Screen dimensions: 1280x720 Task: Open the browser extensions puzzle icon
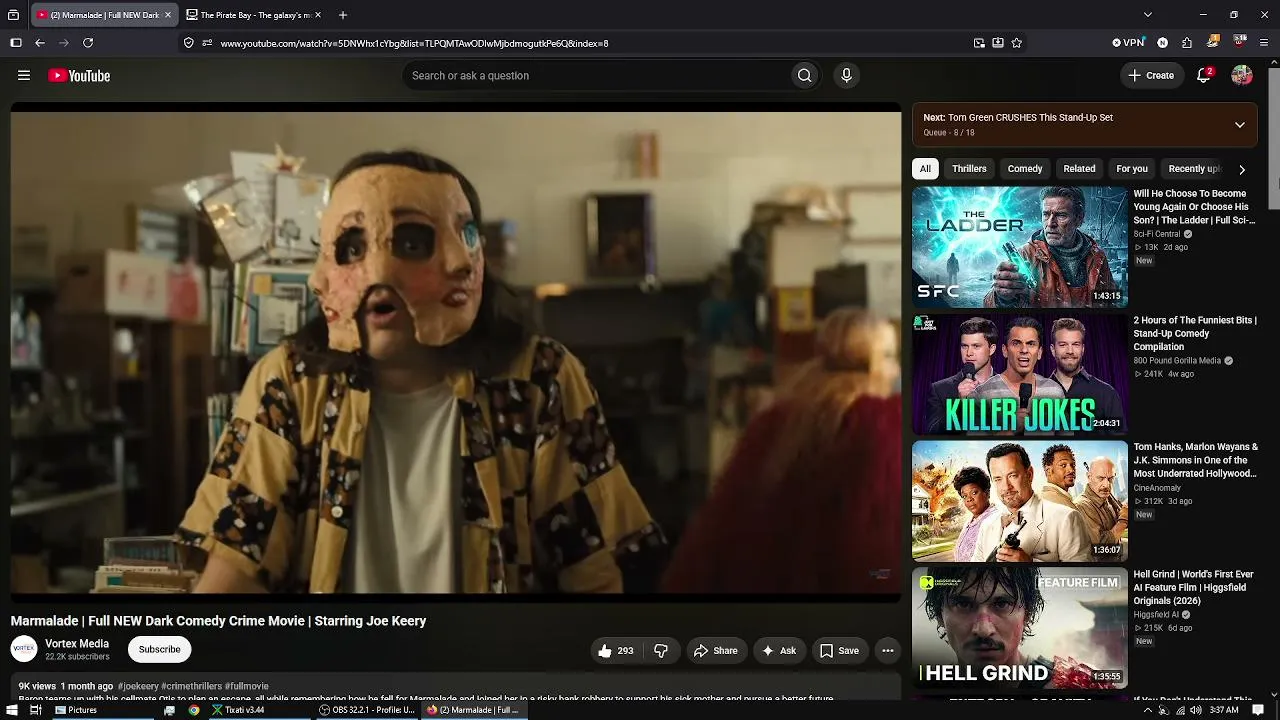click(x=1187, y=43)
